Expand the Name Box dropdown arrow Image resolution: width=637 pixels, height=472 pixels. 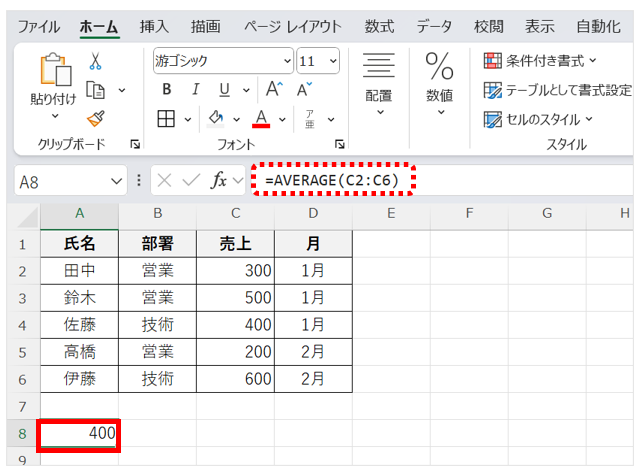117,181
